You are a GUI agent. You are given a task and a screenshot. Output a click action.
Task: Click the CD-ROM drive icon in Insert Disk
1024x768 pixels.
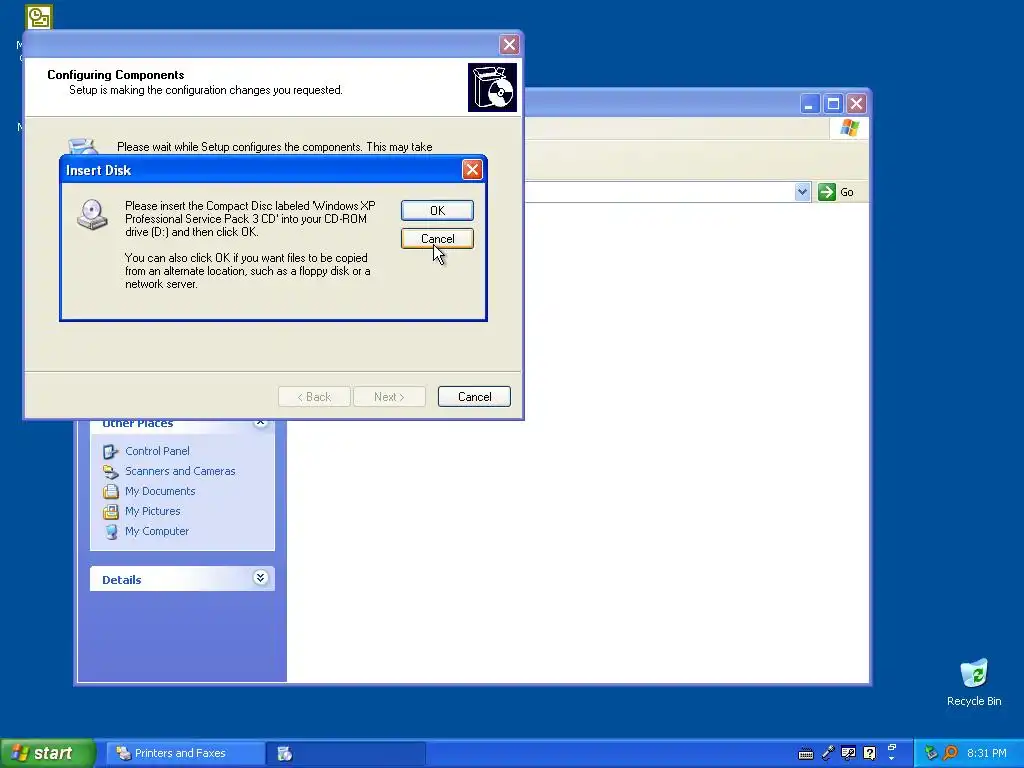(92, 214)
